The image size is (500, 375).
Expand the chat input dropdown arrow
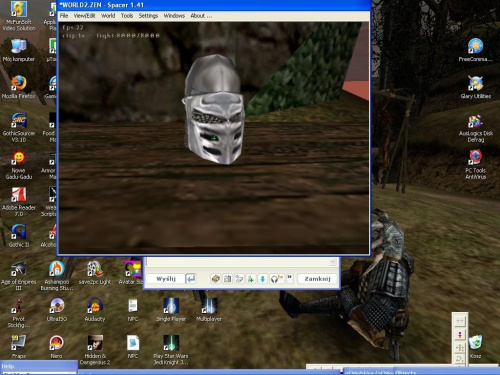[x=333, y=262]
